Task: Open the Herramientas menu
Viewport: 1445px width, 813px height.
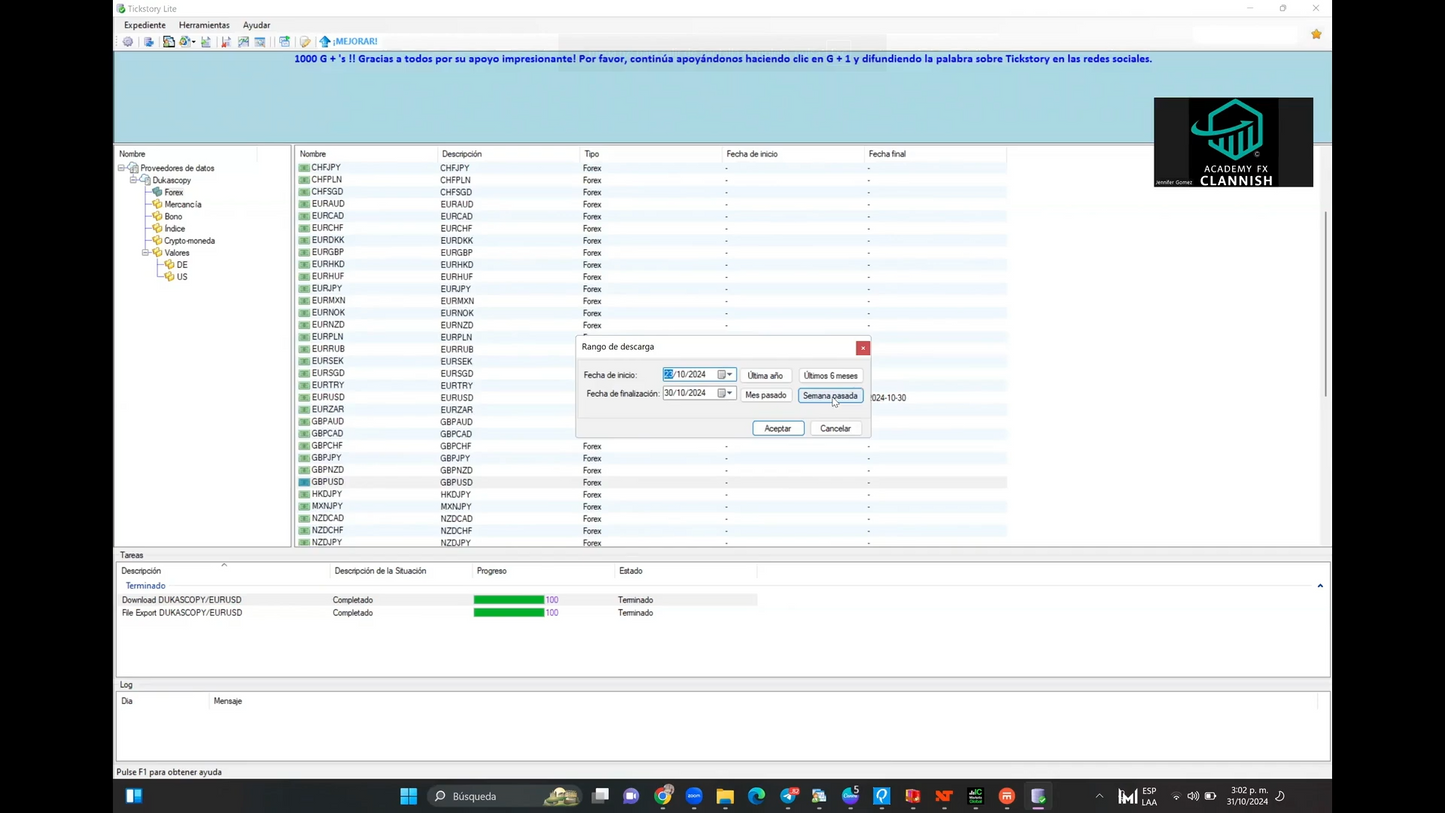Action: (204, 25)
